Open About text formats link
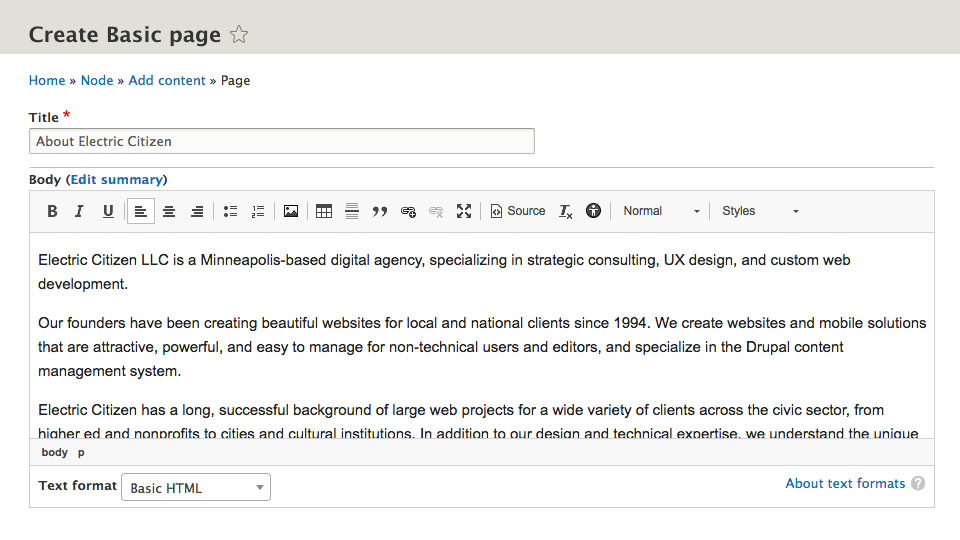The width and height of the screenshot is (960, 540). [845, 483]
